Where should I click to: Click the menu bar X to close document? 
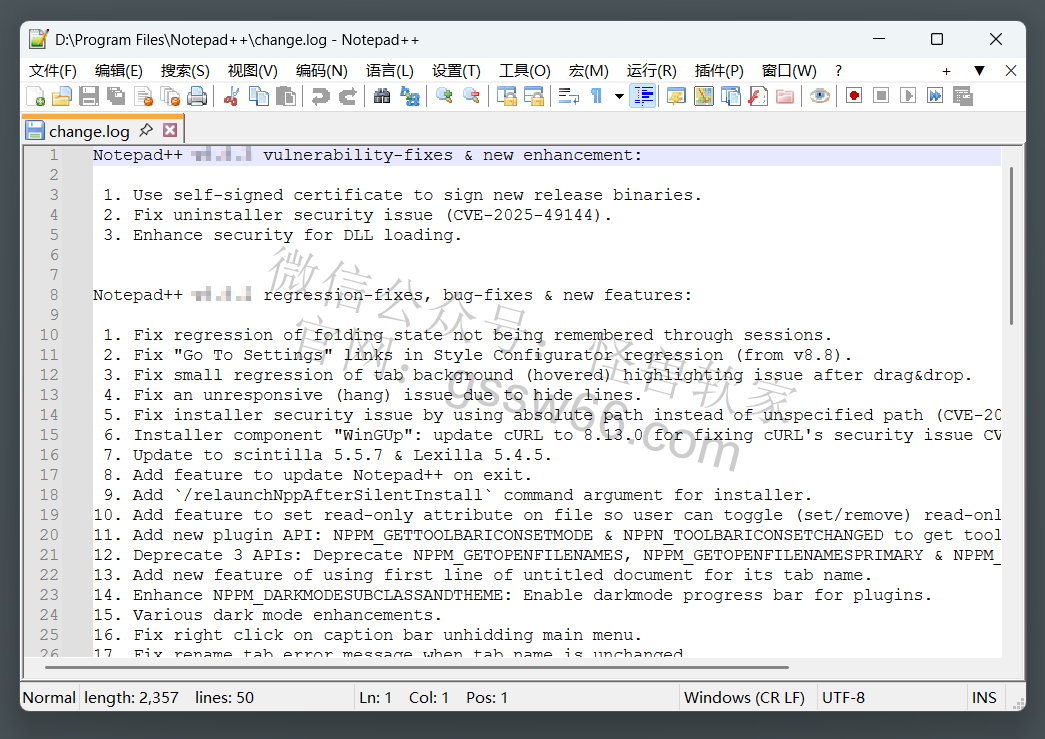point(1011,71)
